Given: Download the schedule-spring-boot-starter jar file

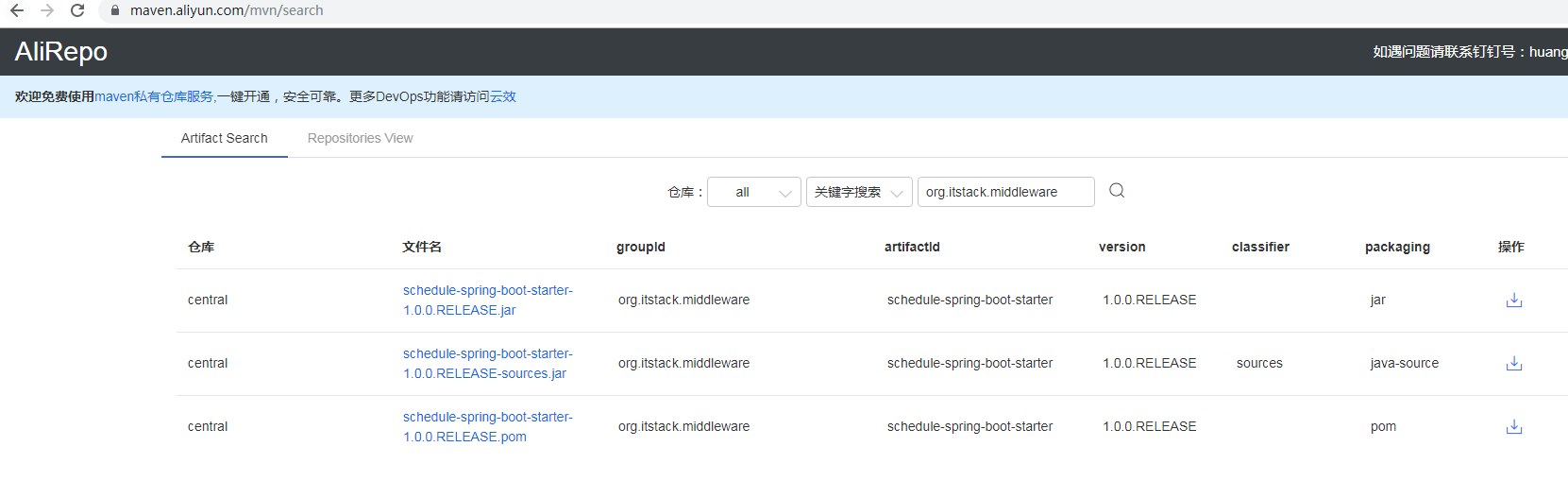Looking at the screenshot, I should point(1514,300).
